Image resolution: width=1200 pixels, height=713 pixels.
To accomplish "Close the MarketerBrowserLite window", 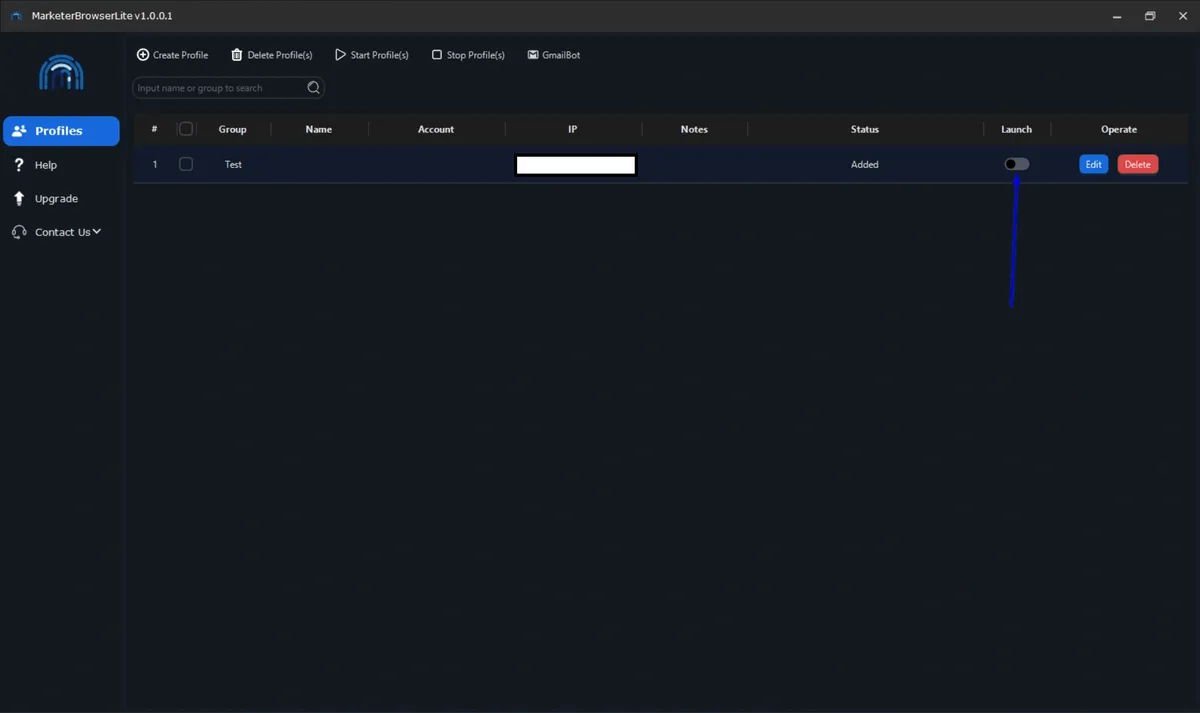I will 1183,16.
